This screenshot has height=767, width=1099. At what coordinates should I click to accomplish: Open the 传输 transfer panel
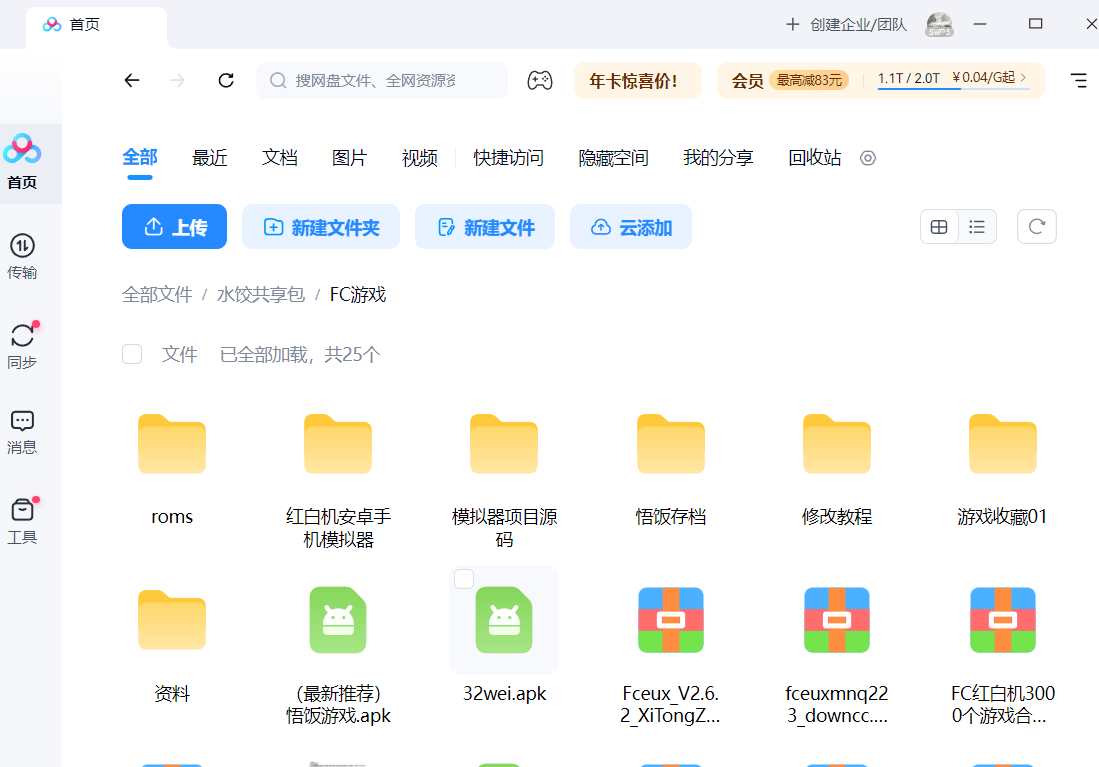(x=22, y=257)
